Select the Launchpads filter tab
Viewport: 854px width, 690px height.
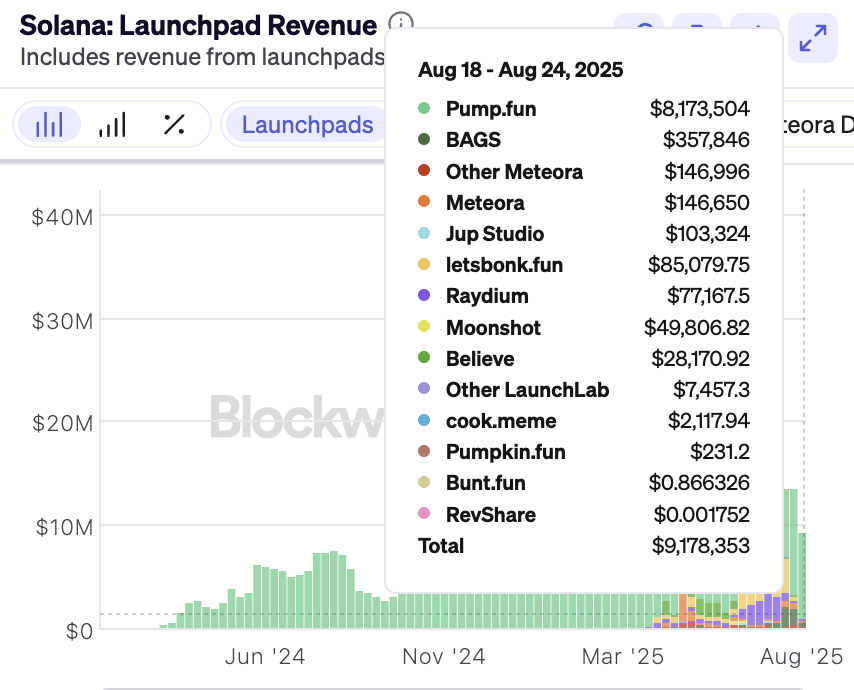pyautogui.click(x=307, y=125)
